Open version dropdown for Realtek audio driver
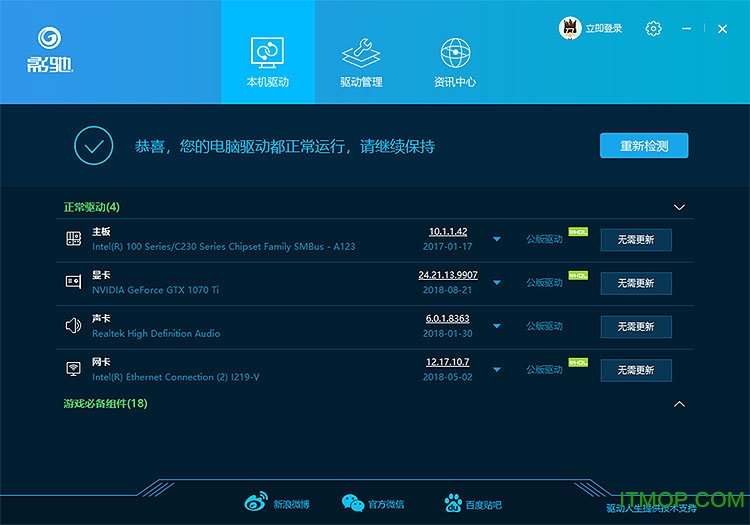This screenshot has height=525, width=750. [497, 326]
